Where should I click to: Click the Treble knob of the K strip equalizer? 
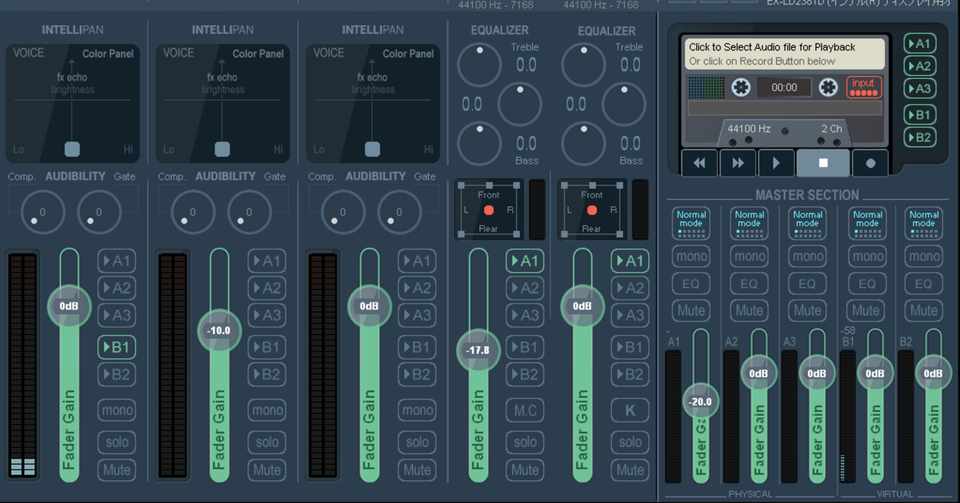coord(583,65)
